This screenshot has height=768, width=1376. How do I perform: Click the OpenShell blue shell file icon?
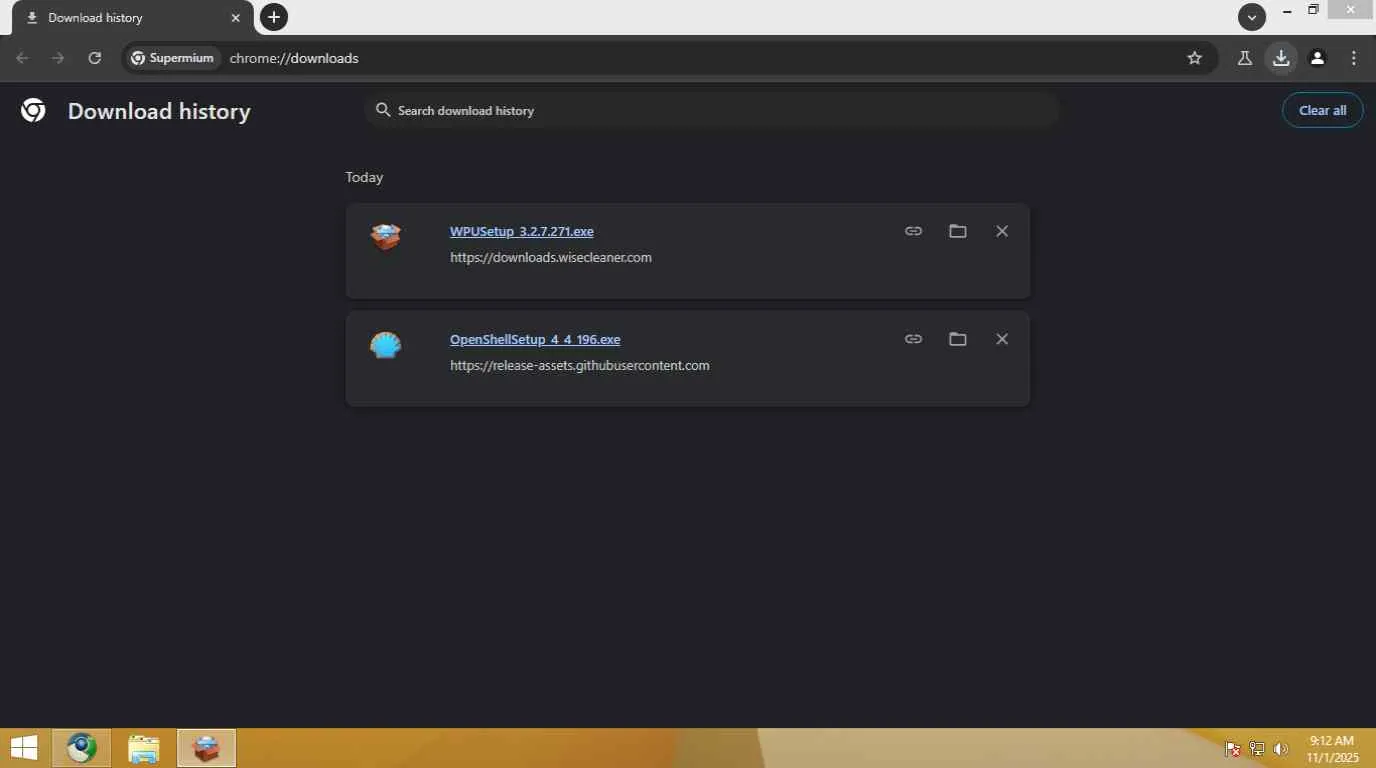tap(385, 345)
